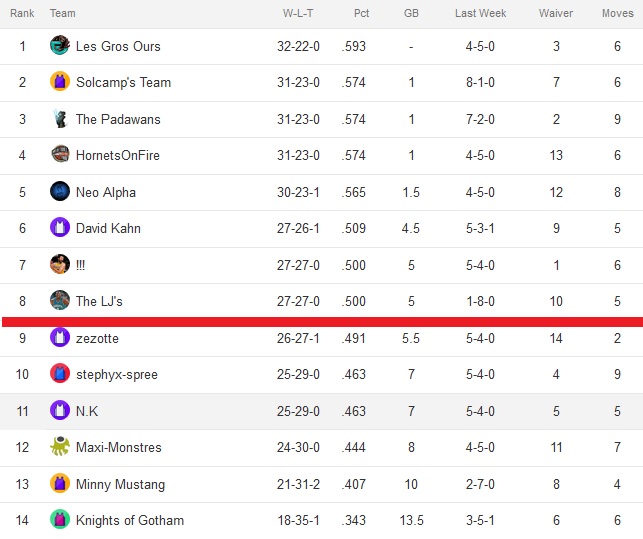Click Solcamp's Team jersey icon
This screenshot has width=643, height=539.
60,82
